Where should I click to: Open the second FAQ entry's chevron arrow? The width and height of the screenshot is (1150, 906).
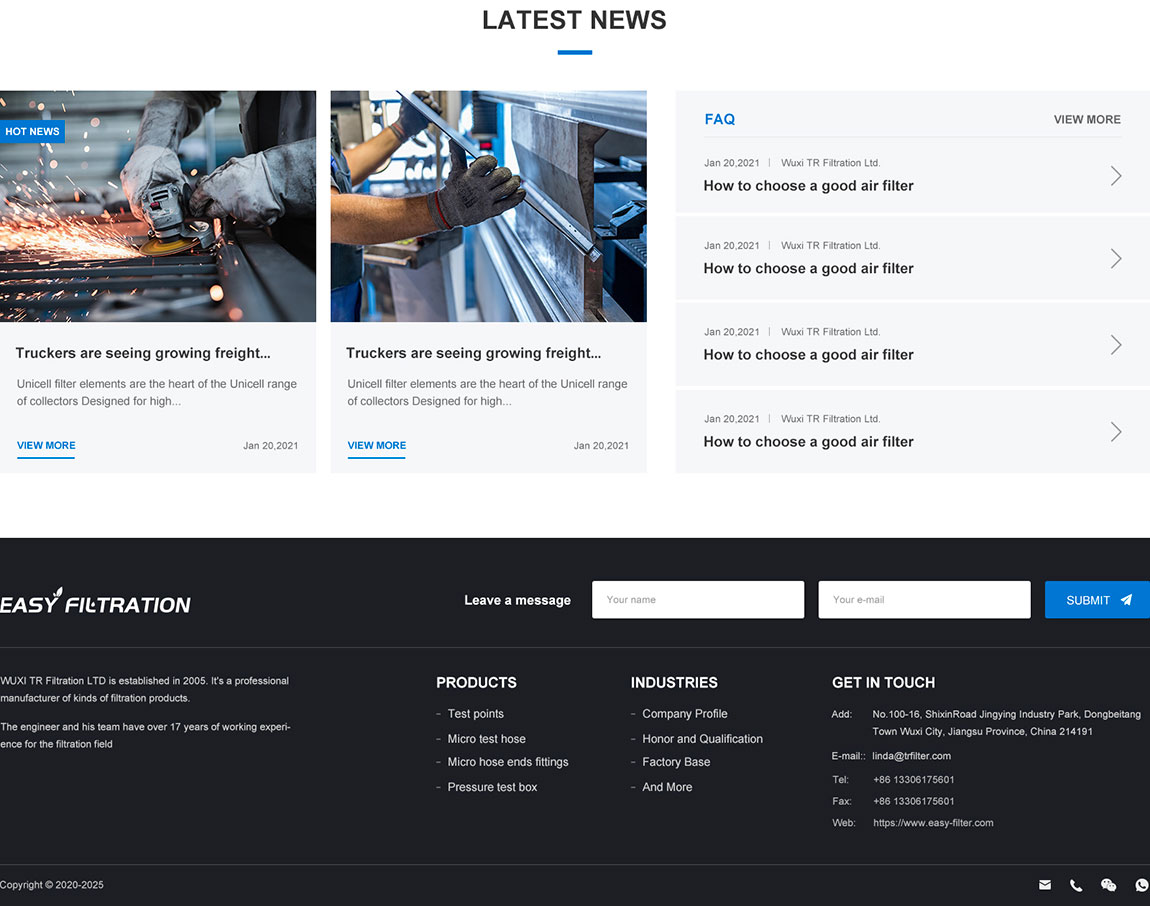click(x=1116, y=259)
